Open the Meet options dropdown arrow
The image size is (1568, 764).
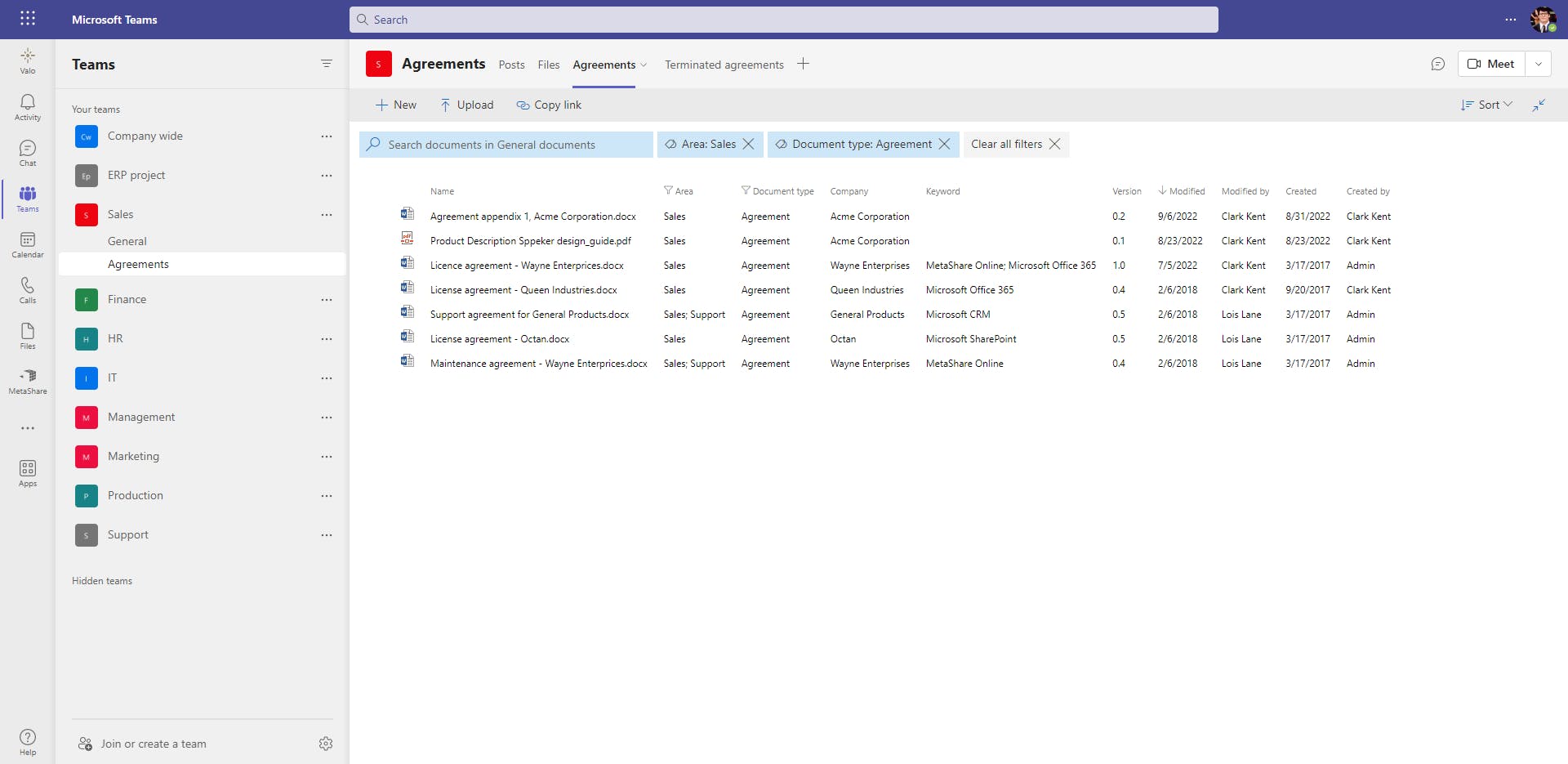(1539, 64)
